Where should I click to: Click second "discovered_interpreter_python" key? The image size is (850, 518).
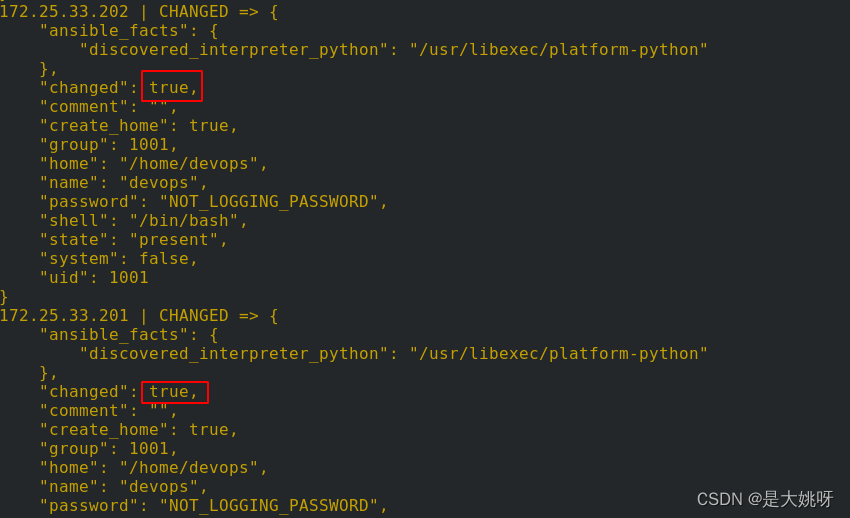(x=234, y=354)
